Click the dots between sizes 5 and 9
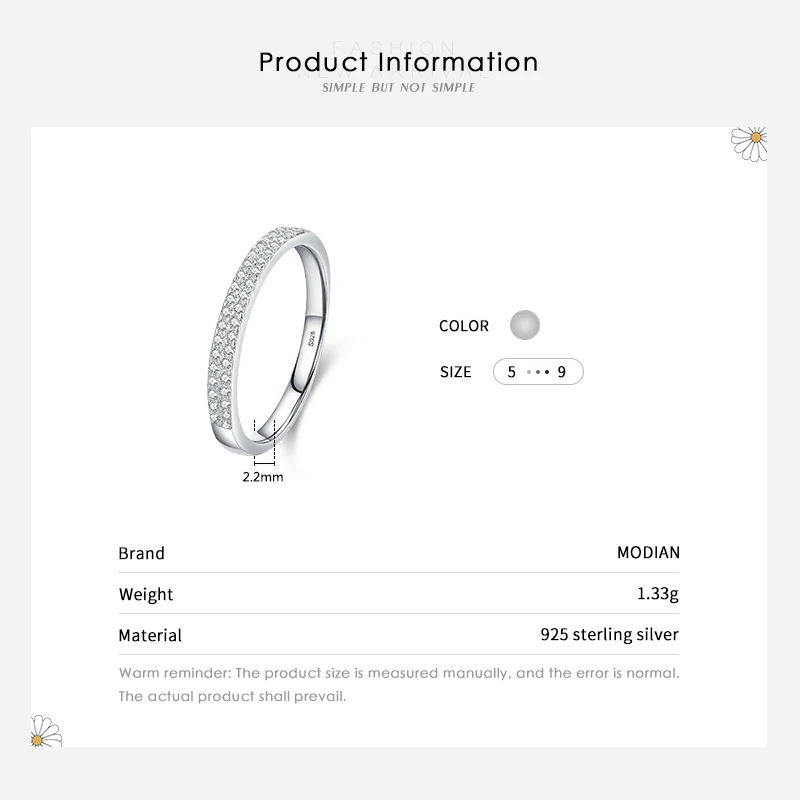The width and height of the screenshot is (800, 800). (538, 372)
